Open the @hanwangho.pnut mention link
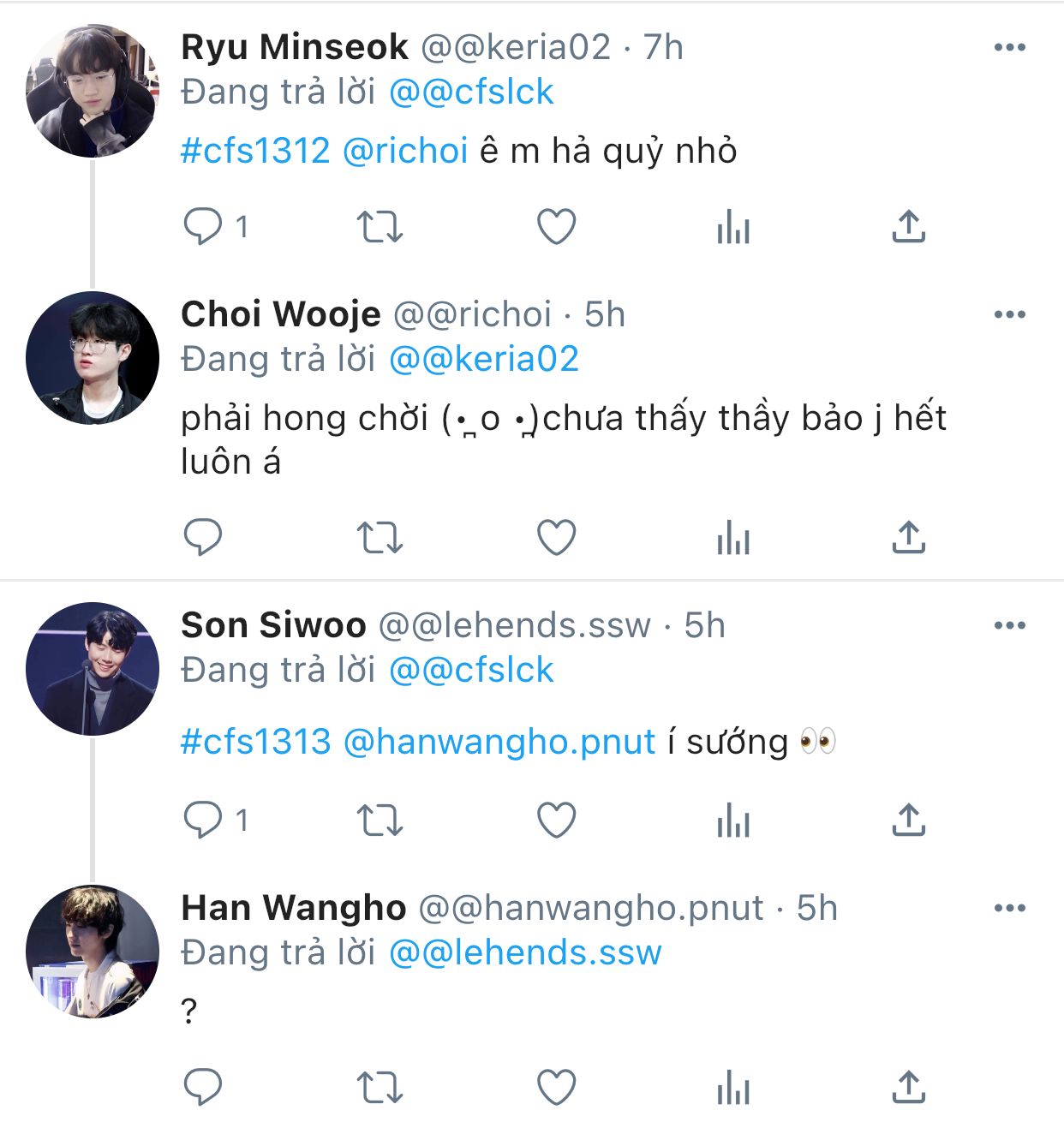The height and width of the screenshot is (1128, 1064). 499,742
